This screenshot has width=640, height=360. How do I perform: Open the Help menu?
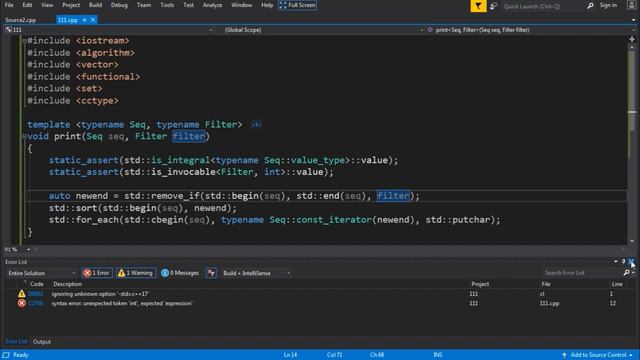pos(267,5)
